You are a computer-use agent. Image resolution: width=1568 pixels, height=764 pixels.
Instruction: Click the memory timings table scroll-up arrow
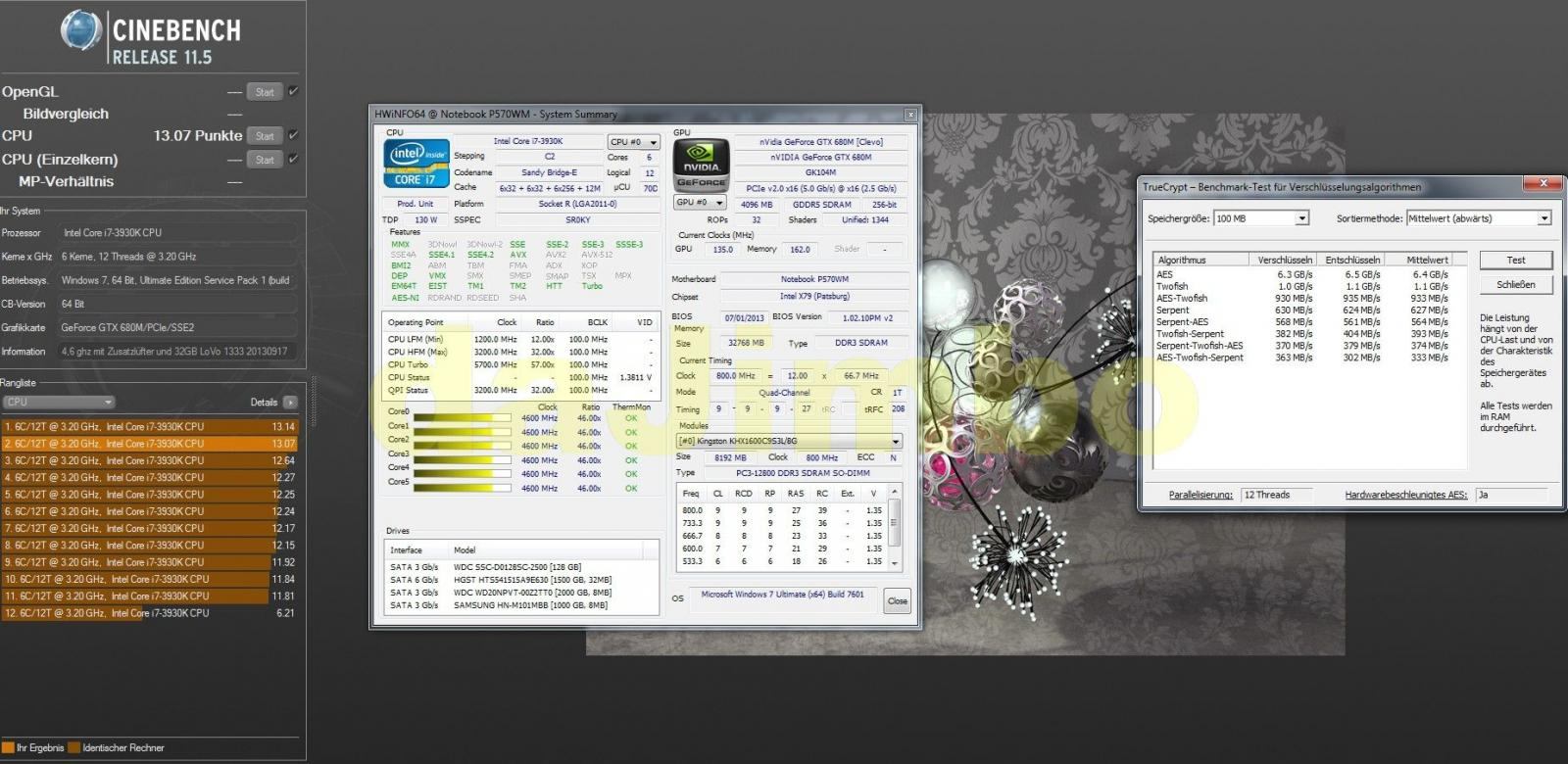coord(894,492)
